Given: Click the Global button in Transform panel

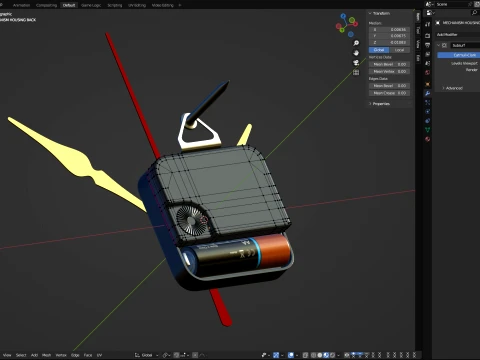Looking at the screenshot, I should [x=379, y=50].
